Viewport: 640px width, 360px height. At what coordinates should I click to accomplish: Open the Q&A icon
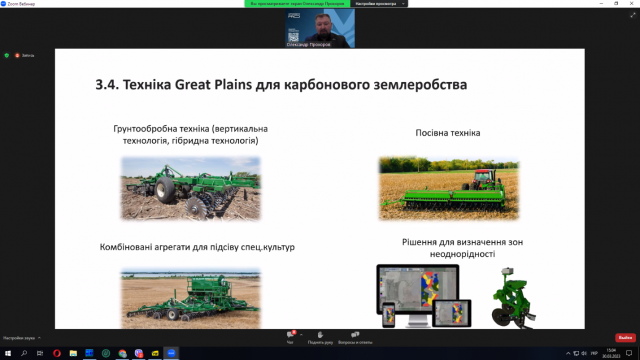pyautogui.click(x=355, y=335)
